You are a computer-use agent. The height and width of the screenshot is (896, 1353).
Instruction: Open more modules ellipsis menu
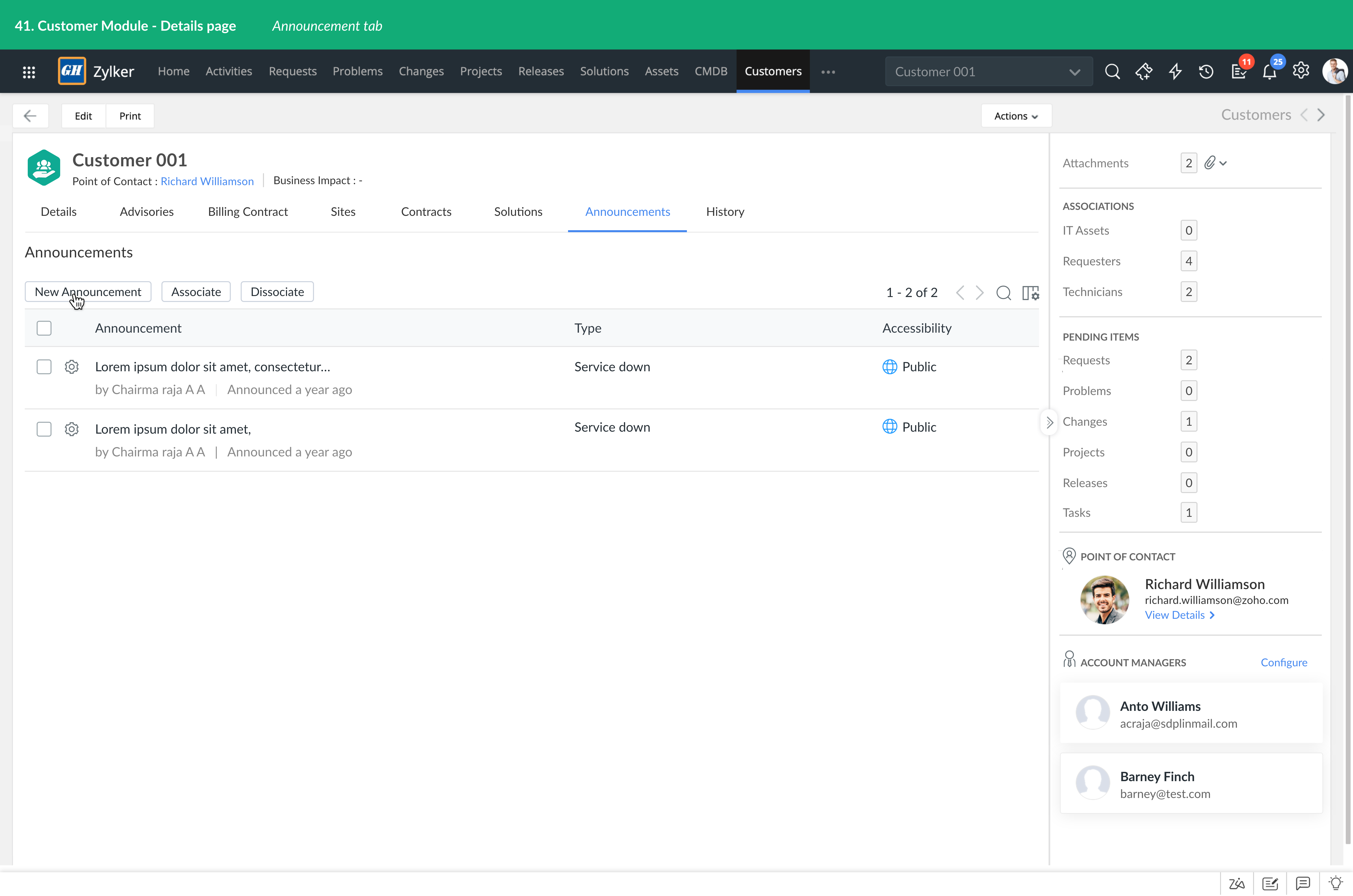(x=828, y=72)
